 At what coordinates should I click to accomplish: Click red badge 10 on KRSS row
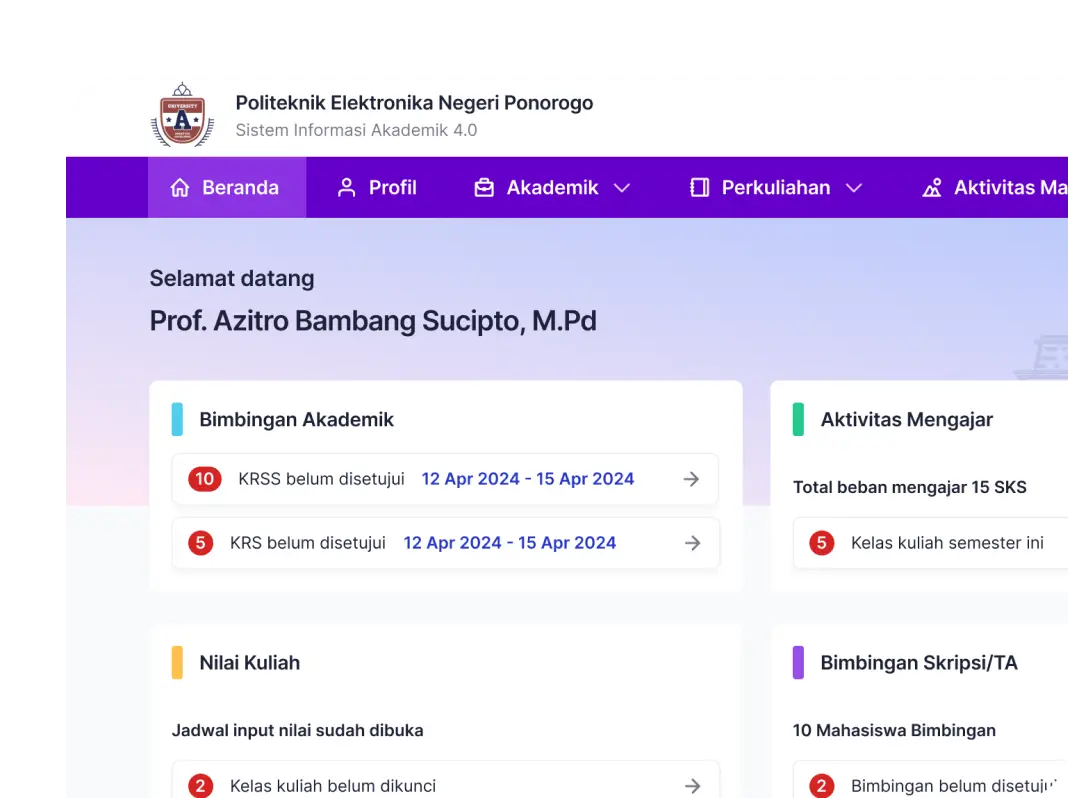coord(205,479)
